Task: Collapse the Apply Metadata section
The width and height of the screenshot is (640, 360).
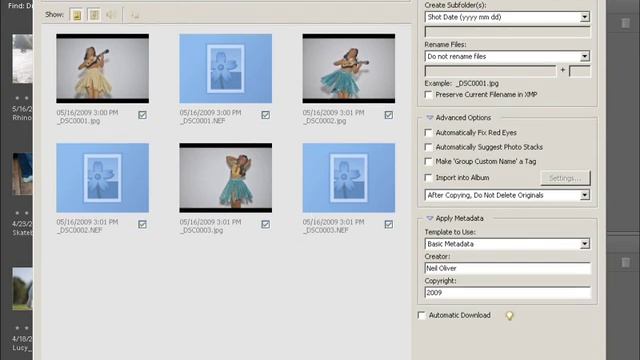Action: tap(429, 218)
